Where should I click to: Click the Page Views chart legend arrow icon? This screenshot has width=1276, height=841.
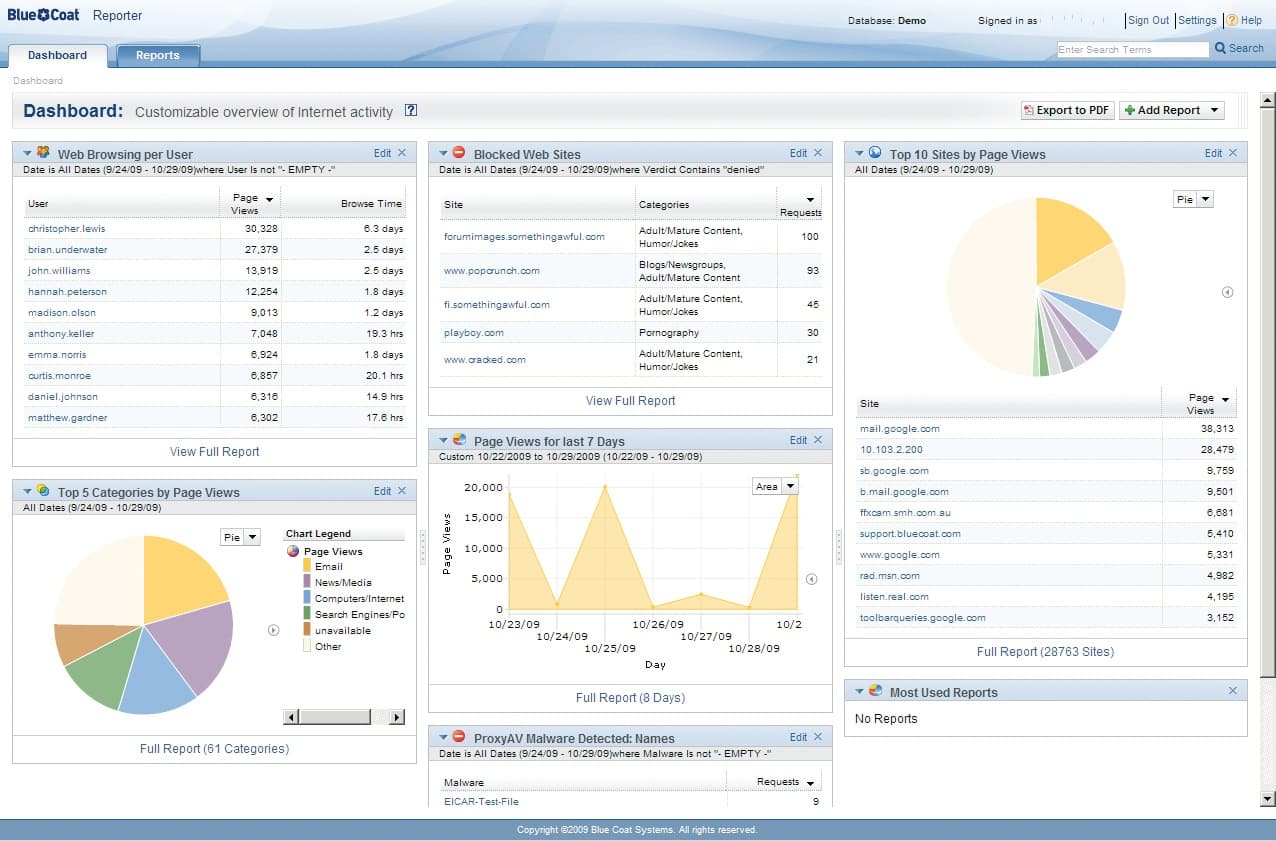(811, 579)
